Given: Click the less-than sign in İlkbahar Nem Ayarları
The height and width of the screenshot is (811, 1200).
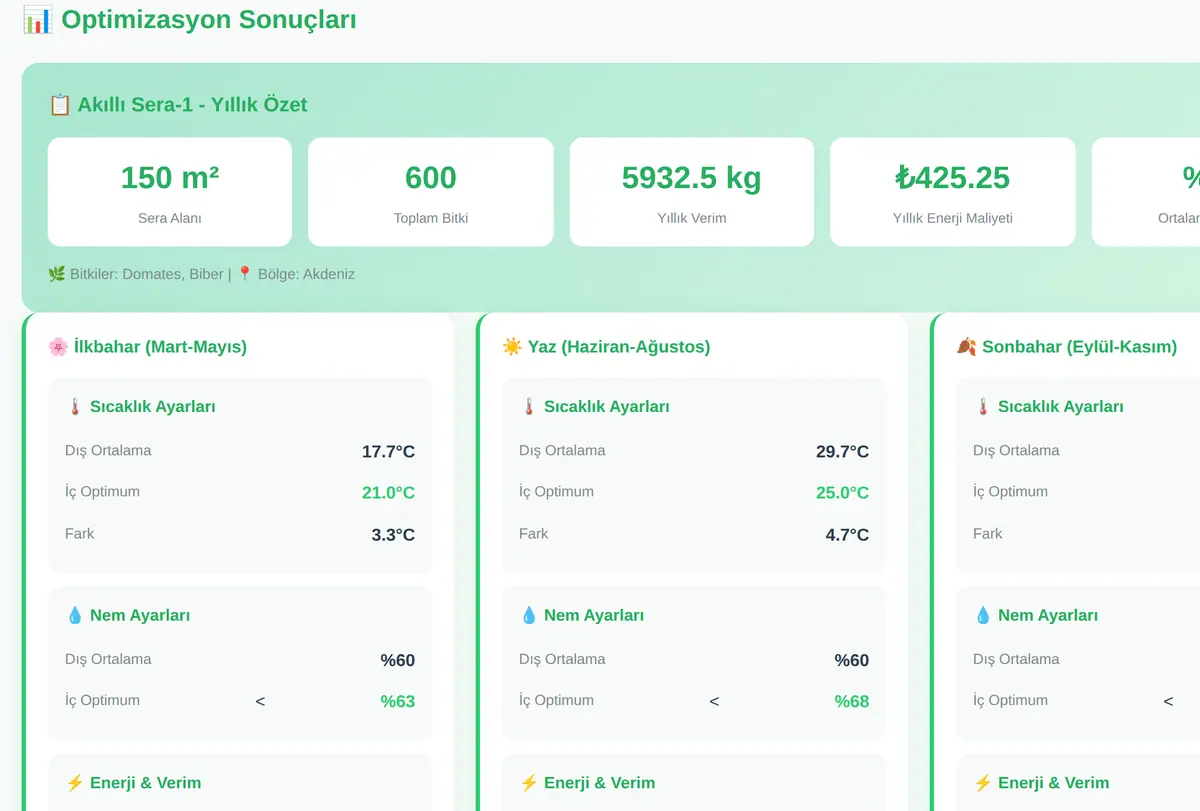Looking at the screenshot, I should 260,701.
